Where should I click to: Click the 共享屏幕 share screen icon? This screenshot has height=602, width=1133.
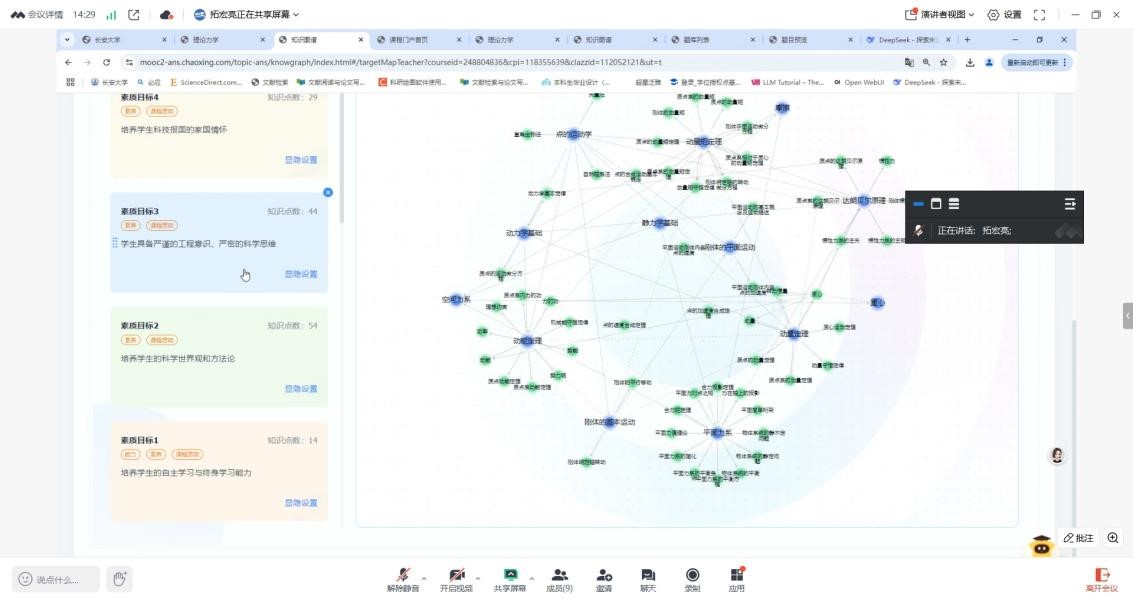point(510,576)
